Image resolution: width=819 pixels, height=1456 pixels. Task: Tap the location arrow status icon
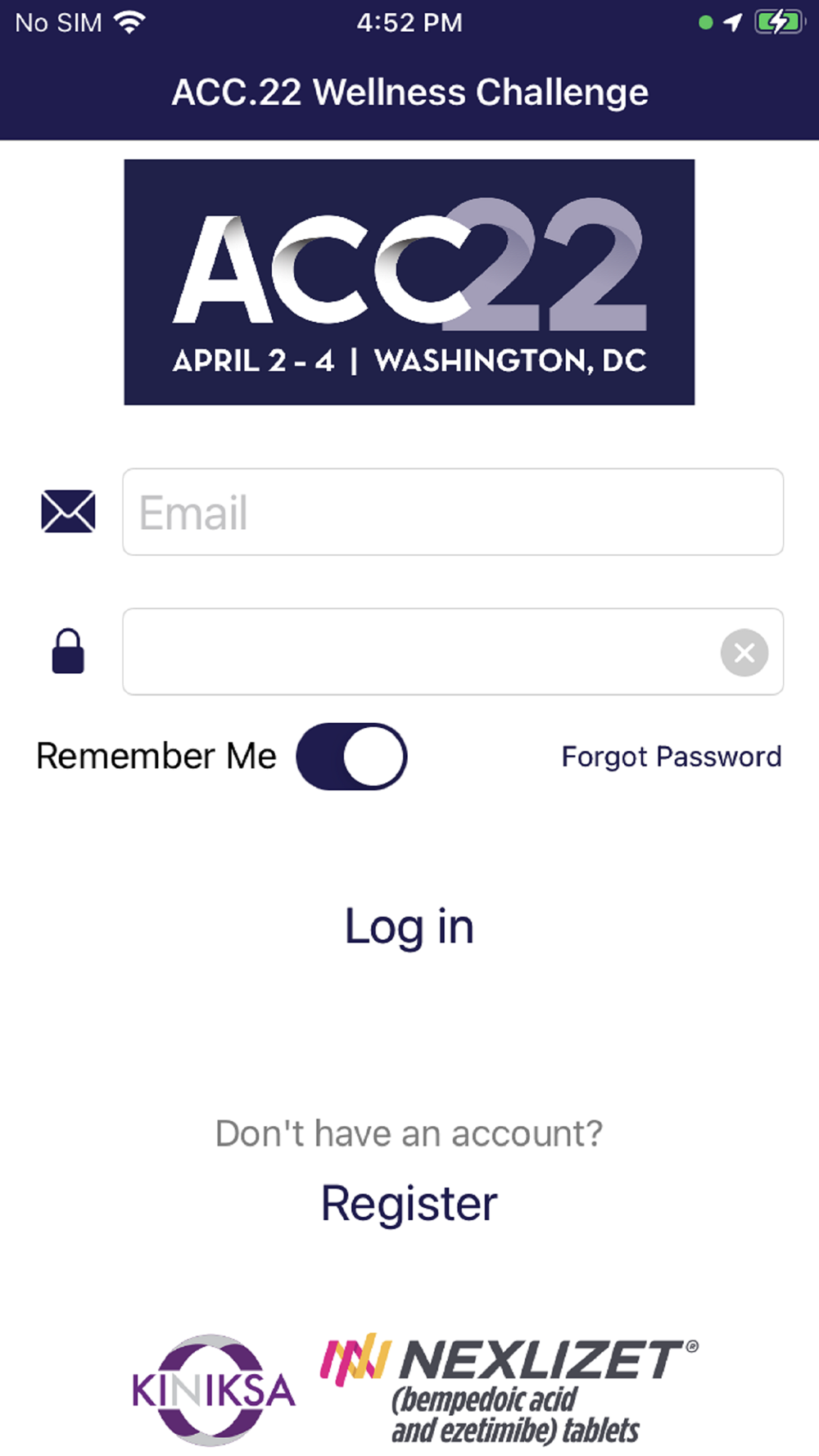pos(733,22)
